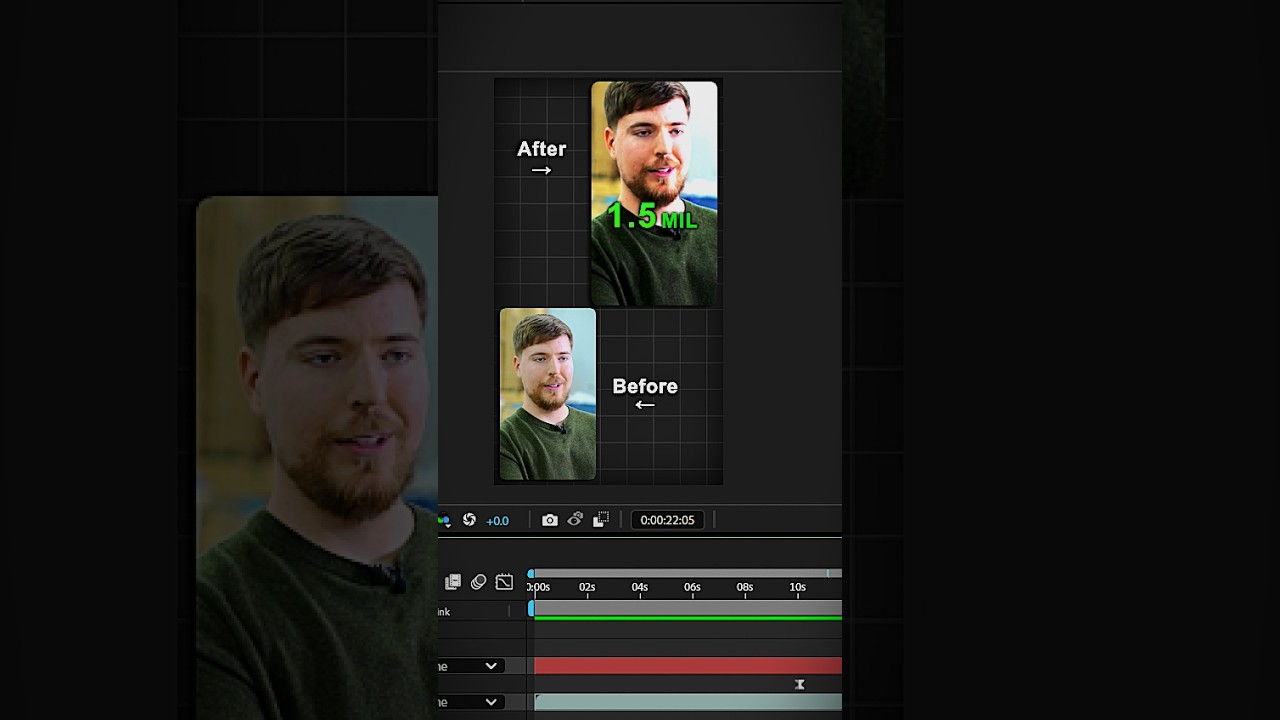Click the 08s mark on time ruler
Image resolution: width=1280 pixels, height=720 pixels.
point(744,588)
